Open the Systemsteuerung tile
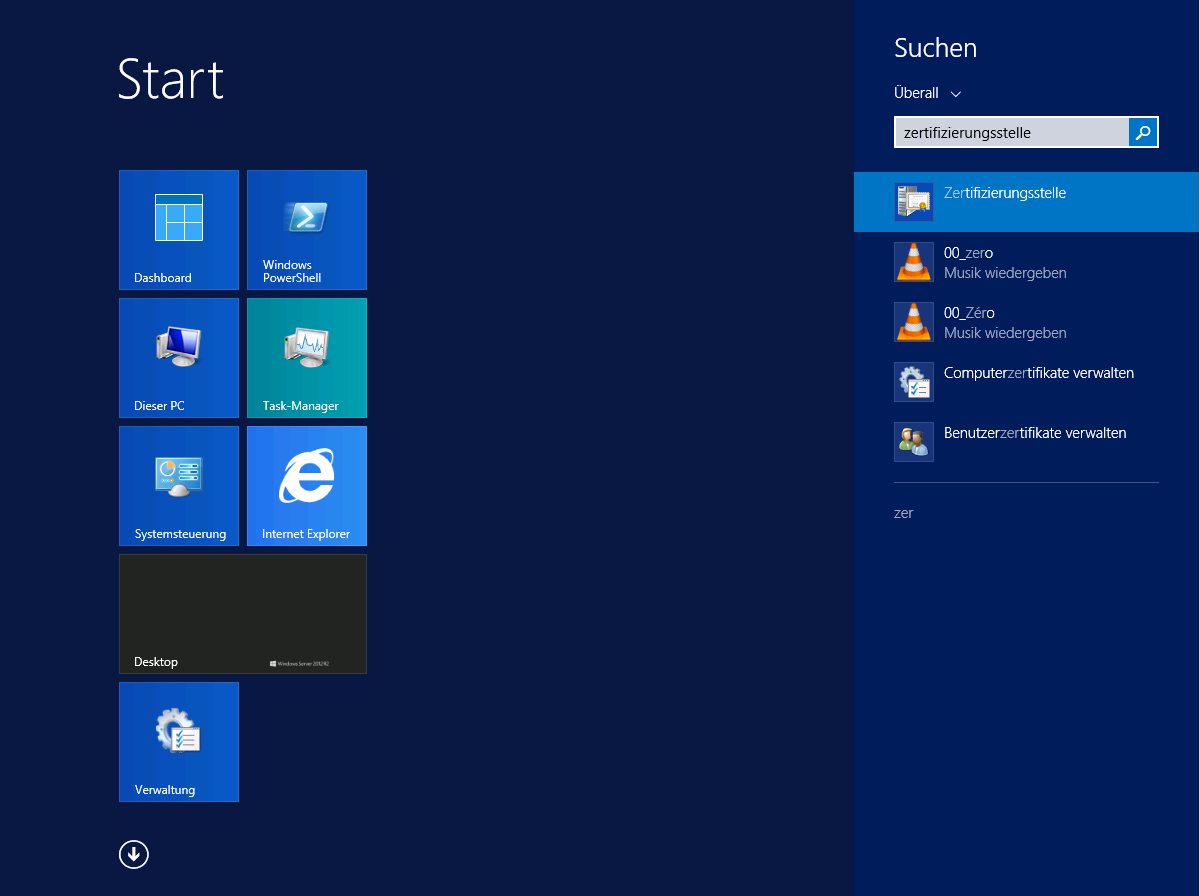1200x896 pixels. pos(179,485)
